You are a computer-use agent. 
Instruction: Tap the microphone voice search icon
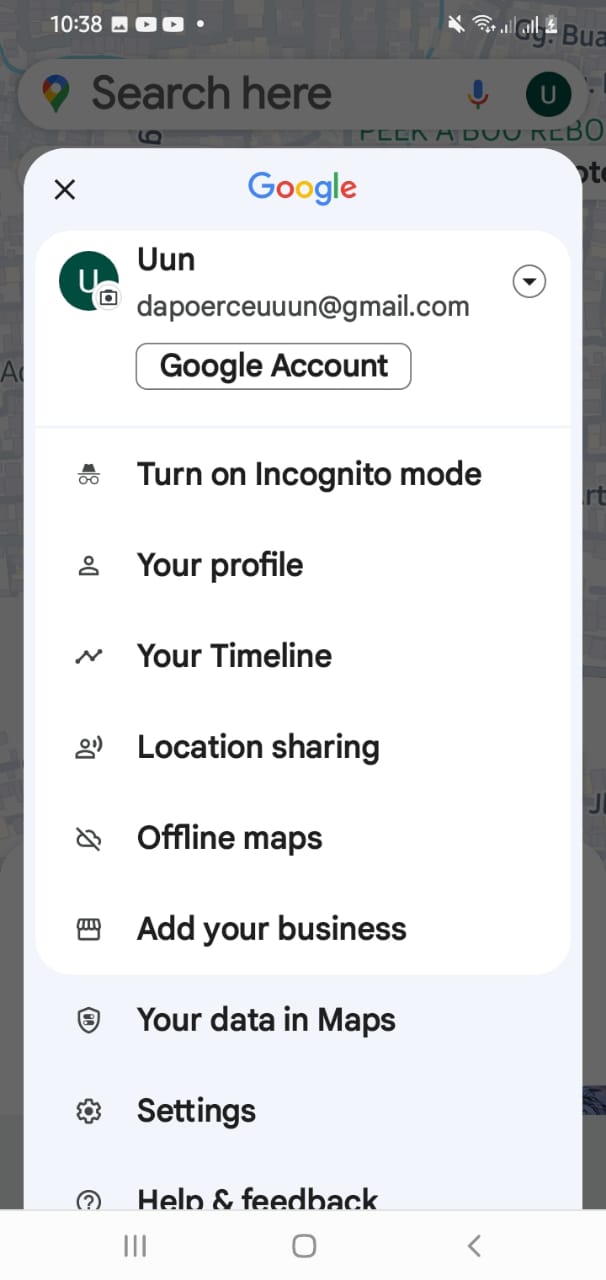(x=478, y=95)
